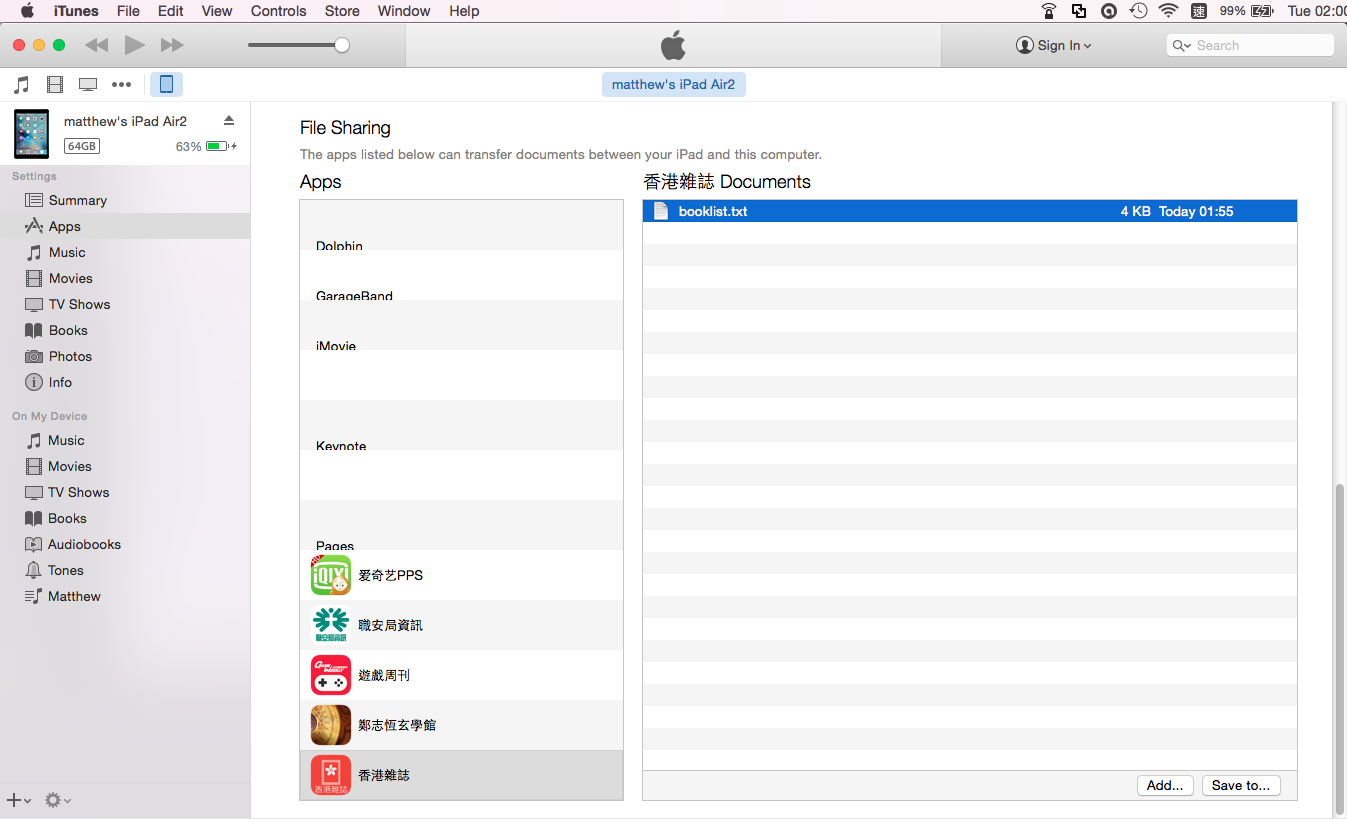This screenshot has width=1347, height=822.
Task: Click the iPad thumbnail in the sidebar
Action: (x=31, y=134)
